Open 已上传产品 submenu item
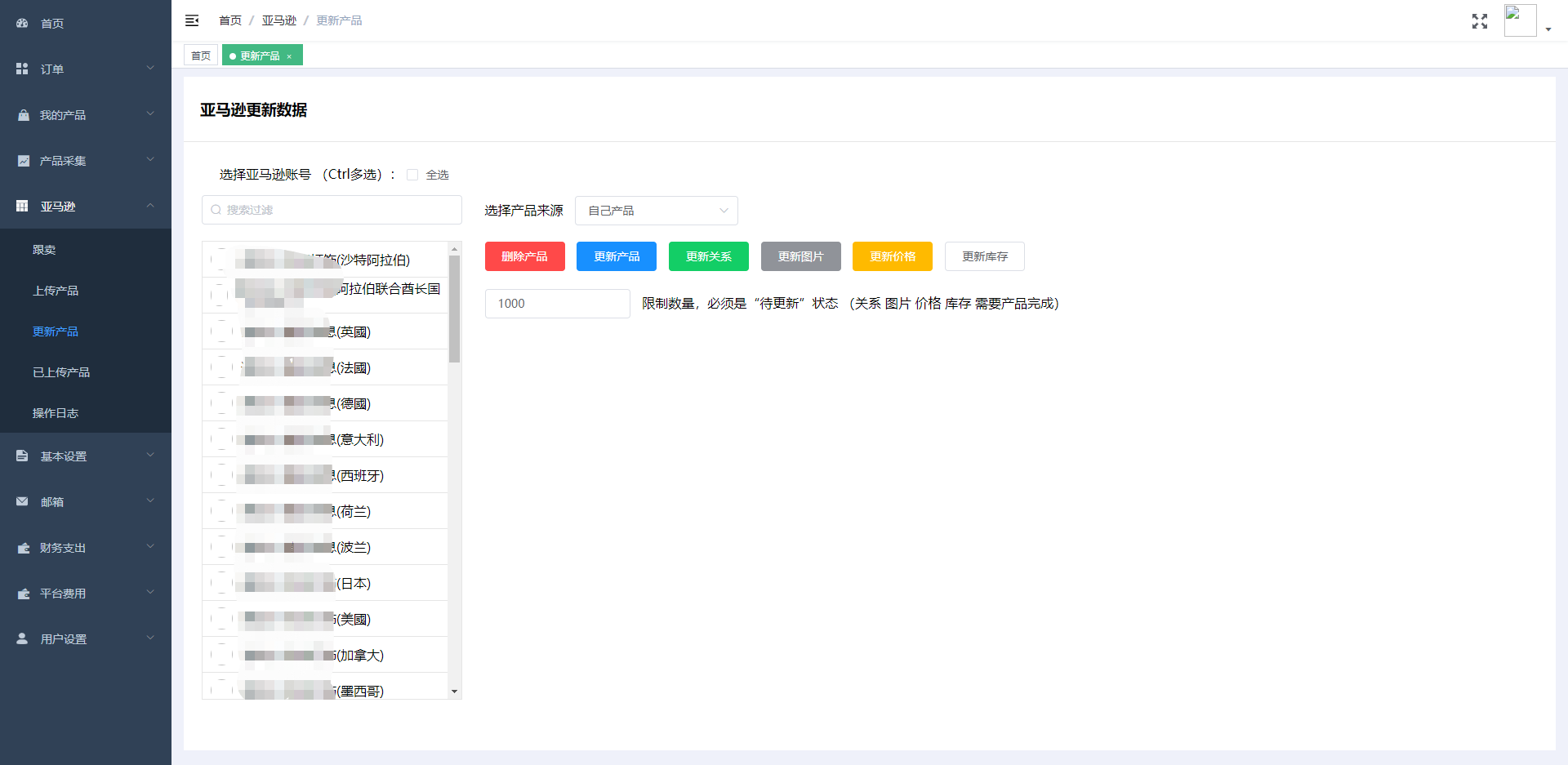Viewport: 1568px width, 765px height. tap(61, 372)
